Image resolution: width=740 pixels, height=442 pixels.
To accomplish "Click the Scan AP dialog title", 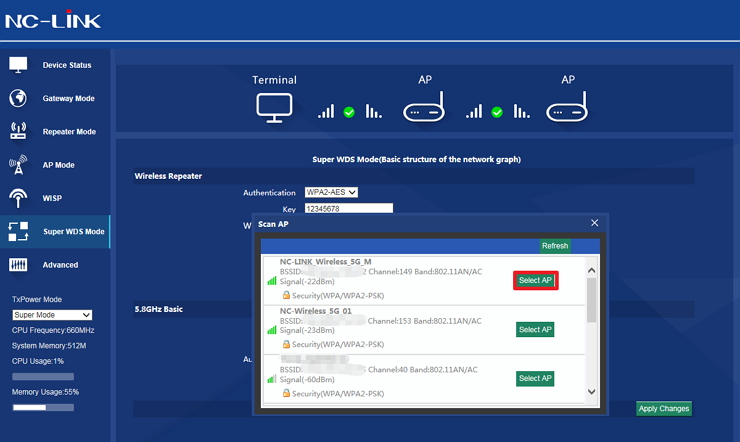I will pos(273,224).
